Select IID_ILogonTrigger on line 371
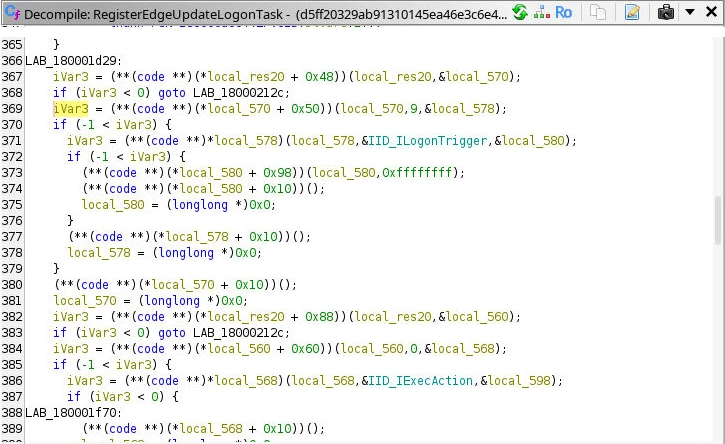This screenshot has width=725, height=444. point(428,141)
